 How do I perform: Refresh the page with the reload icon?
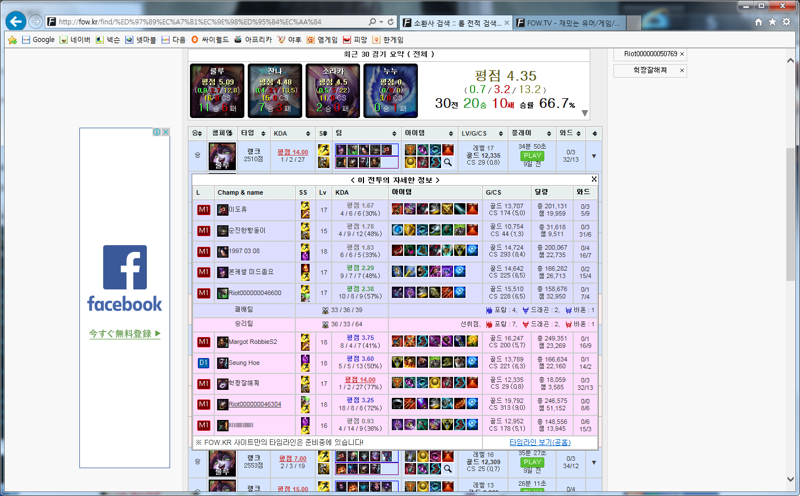(x=390, y=21)
